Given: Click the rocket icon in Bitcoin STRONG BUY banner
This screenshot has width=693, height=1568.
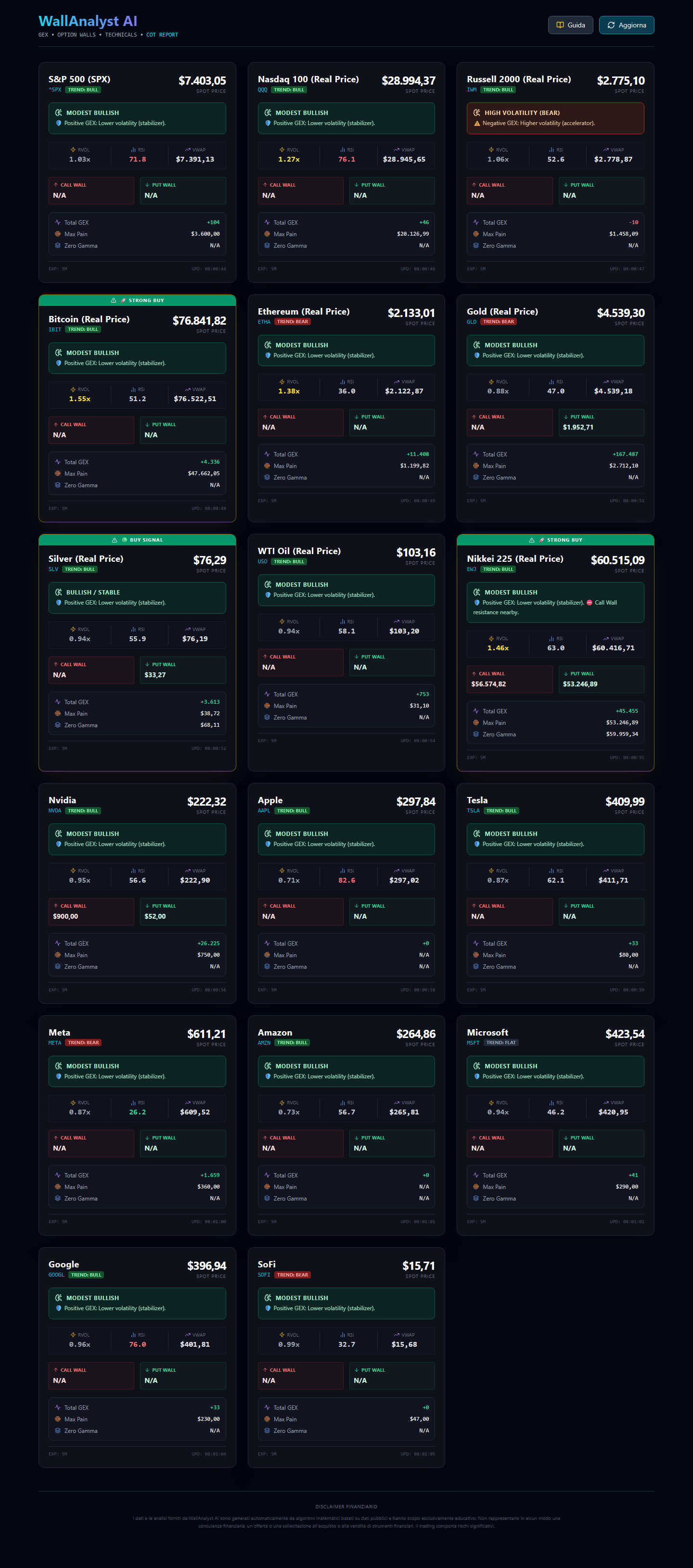Looking at the screenshot, I should [x=123, y=300].
